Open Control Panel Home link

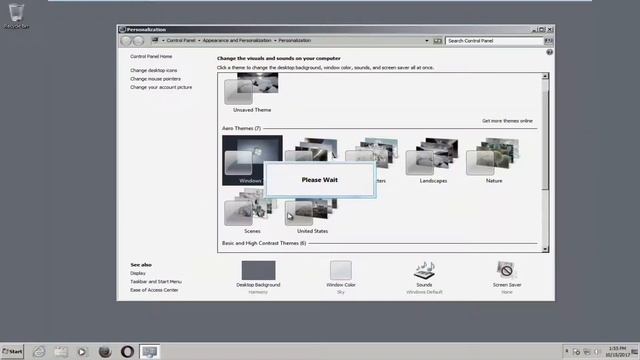(x=151, y=56)
